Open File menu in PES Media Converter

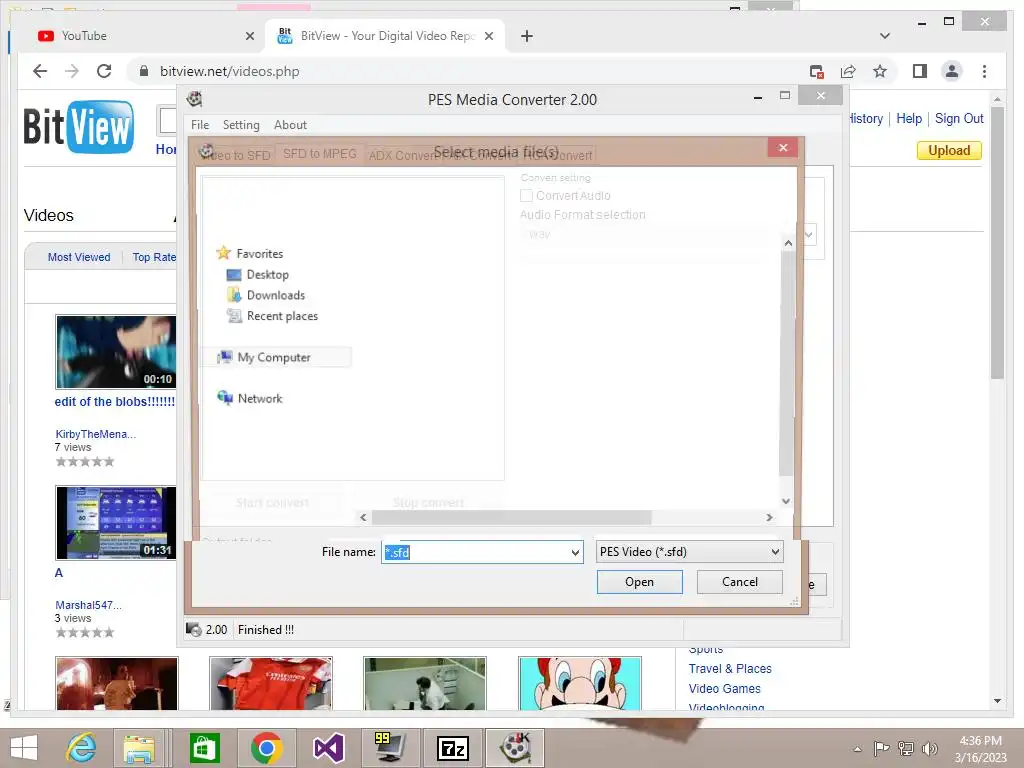point(200,125)
